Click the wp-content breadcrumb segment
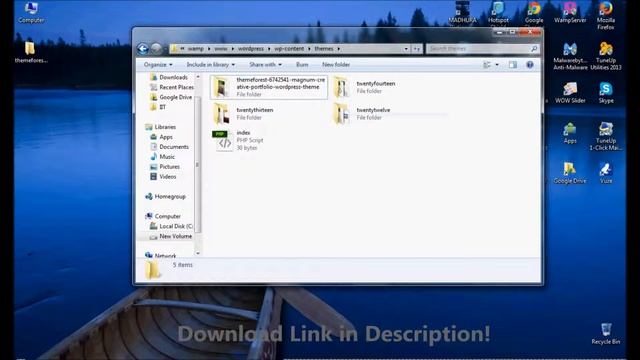Screen dimensions: 640x360 click(289, 49)
